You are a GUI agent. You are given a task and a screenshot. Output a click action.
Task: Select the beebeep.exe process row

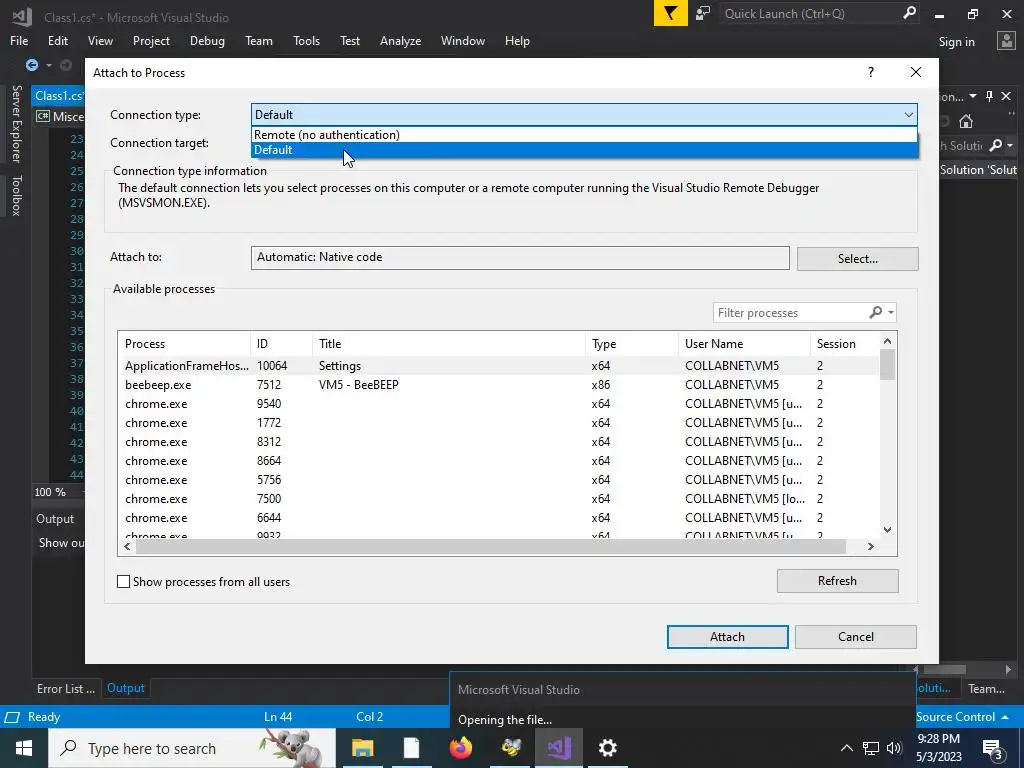click(498, 385)
